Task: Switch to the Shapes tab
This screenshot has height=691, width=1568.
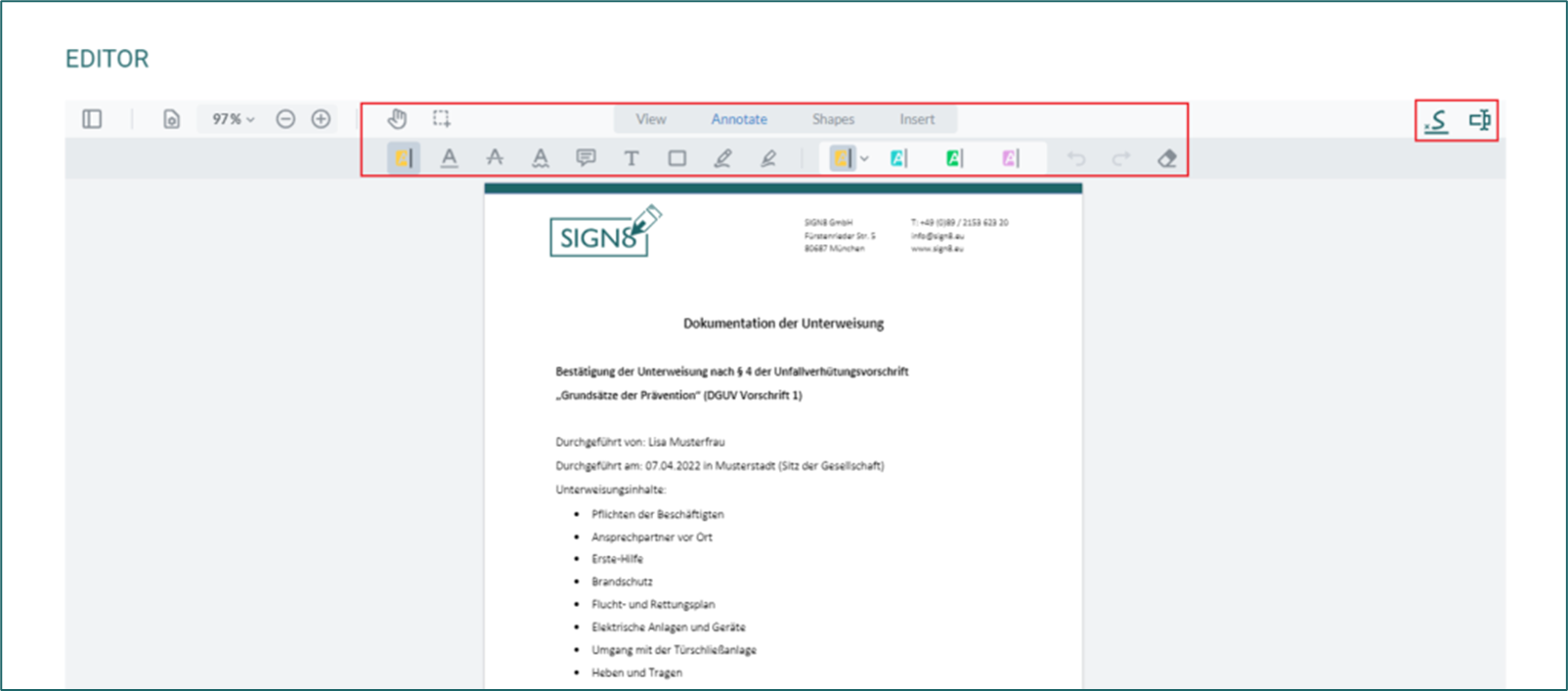Action: click(x=833, y=119)
